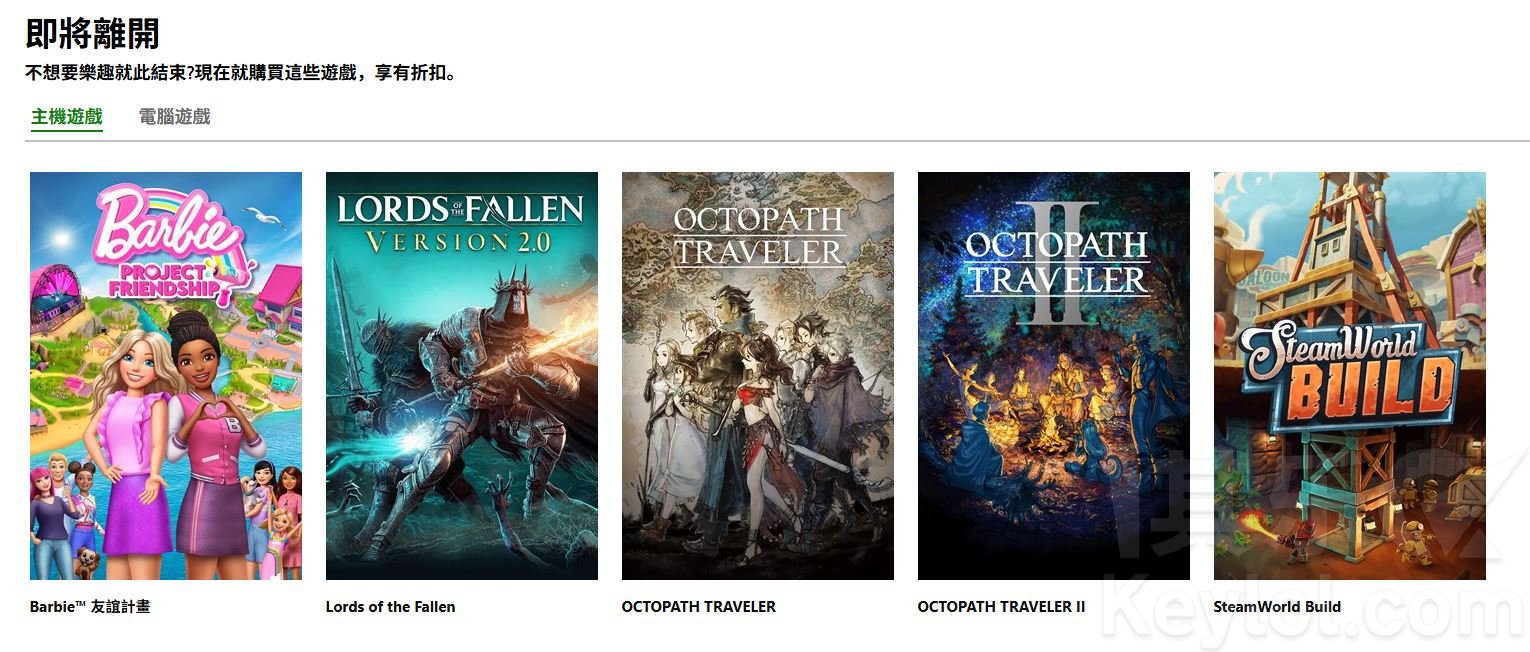1530x652 pixels.
Task: Select the OCTOPATH TRAVELER II cover image
Action: [x=1054, y=376]
